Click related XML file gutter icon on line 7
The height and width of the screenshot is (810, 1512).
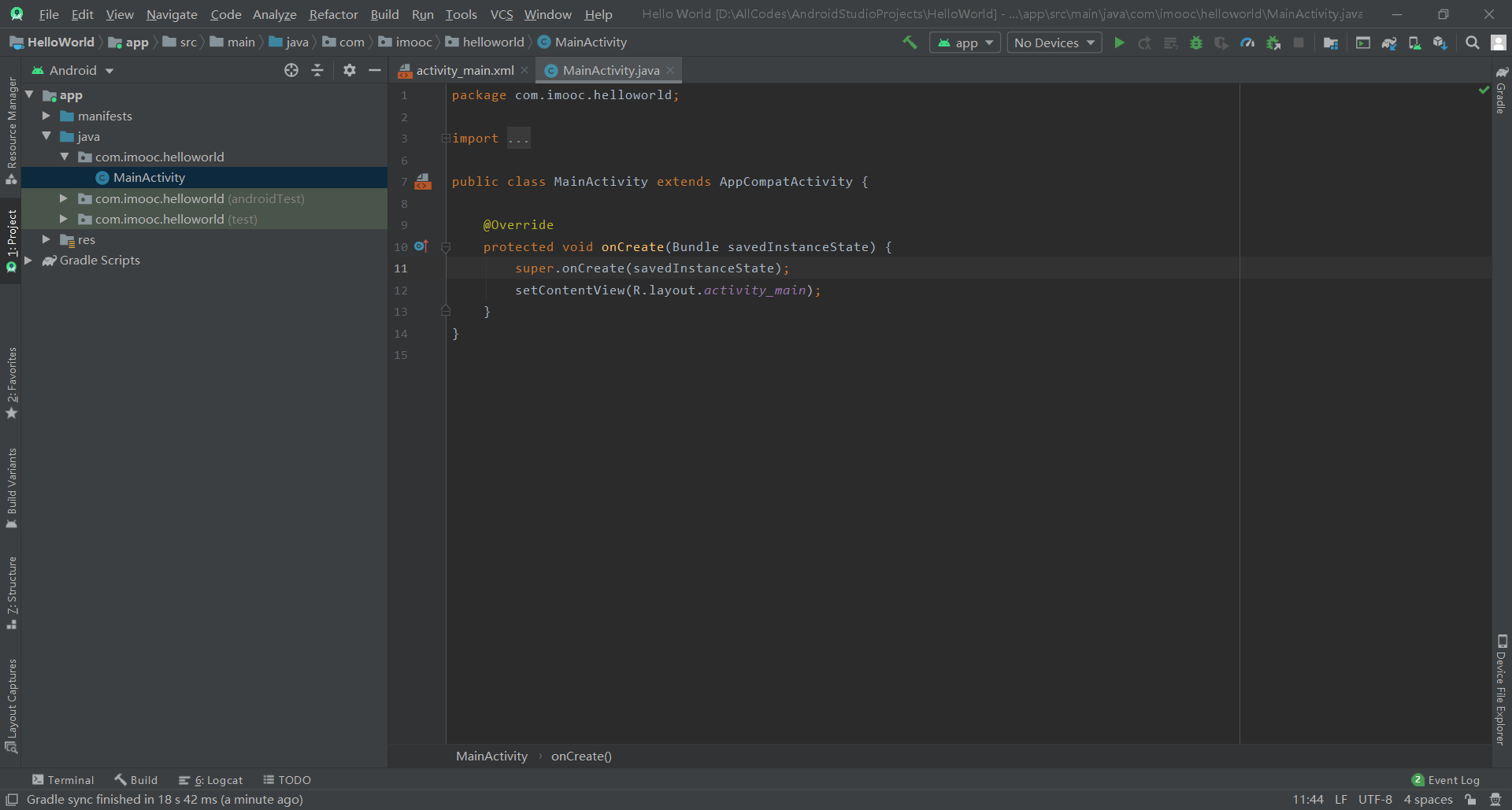click(x=423, y=182)
